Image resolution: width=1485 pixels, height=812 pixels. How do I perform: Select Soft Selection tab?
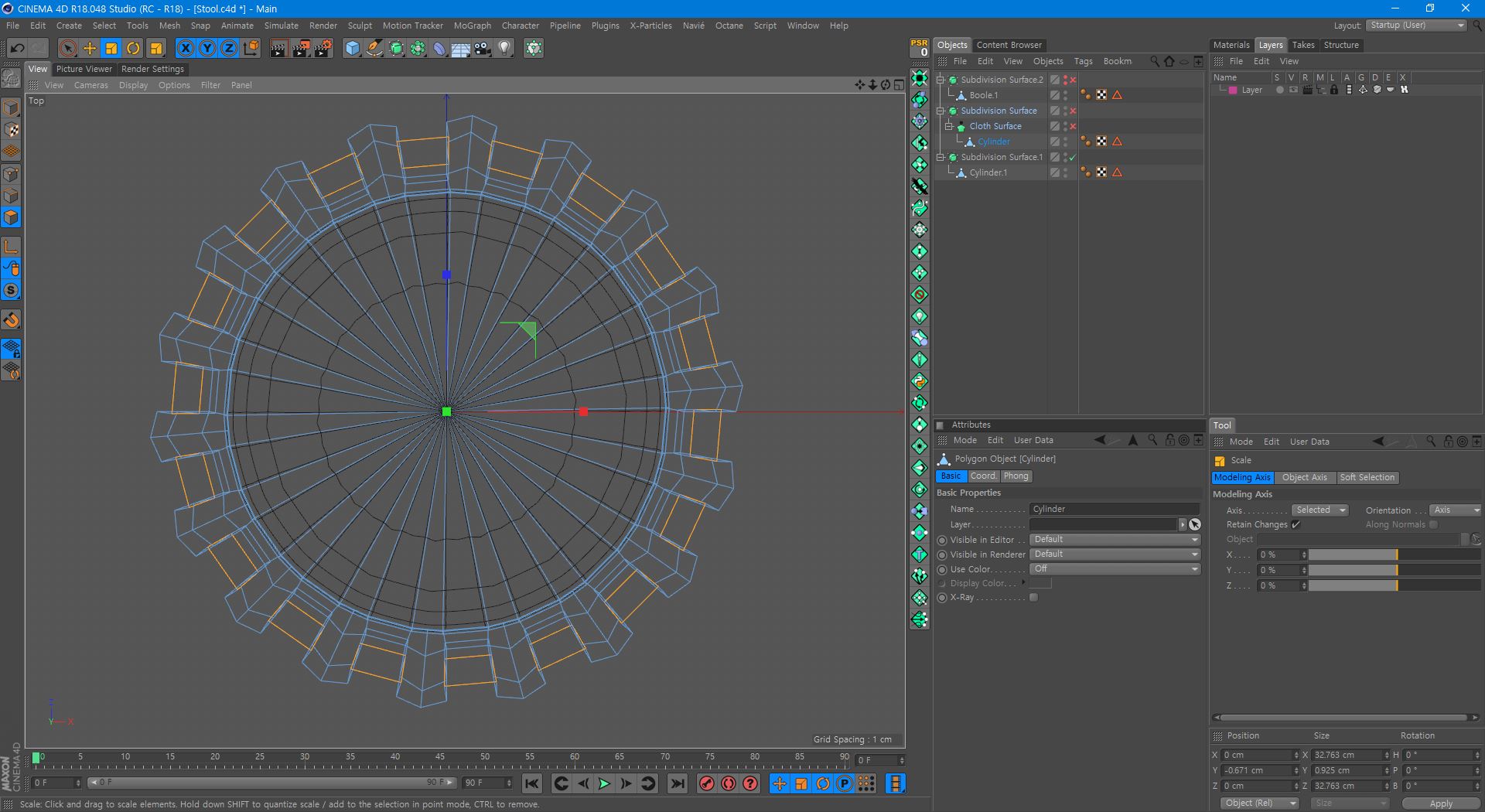[x=1367, y=478]
